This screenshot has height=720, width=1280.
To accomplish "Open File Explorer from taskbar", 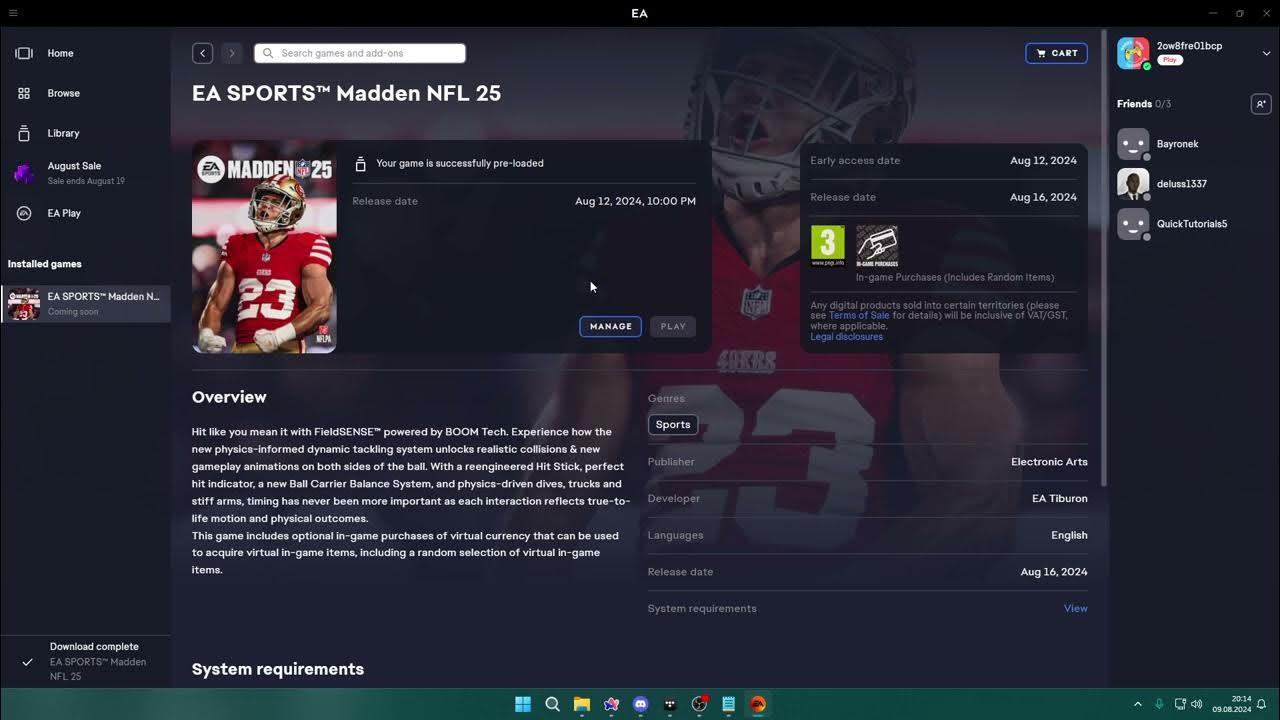I will (x=582, y=704).
